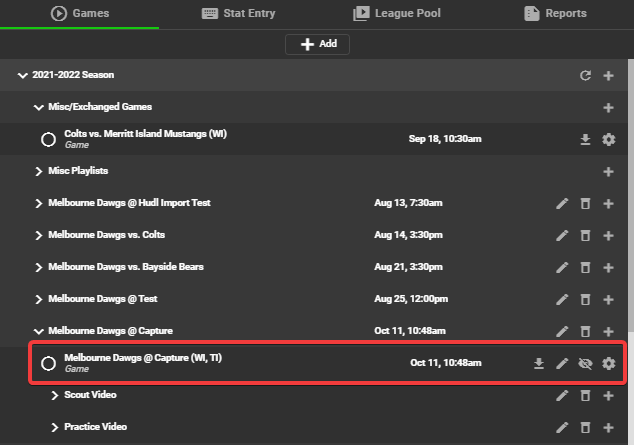Switch to the Stat Entry tab

238,13
